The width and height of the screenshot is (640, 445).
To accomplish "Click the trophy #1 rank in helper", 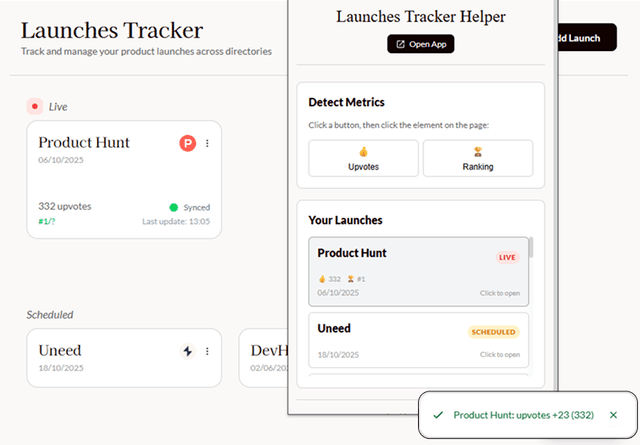I will 356,279.
